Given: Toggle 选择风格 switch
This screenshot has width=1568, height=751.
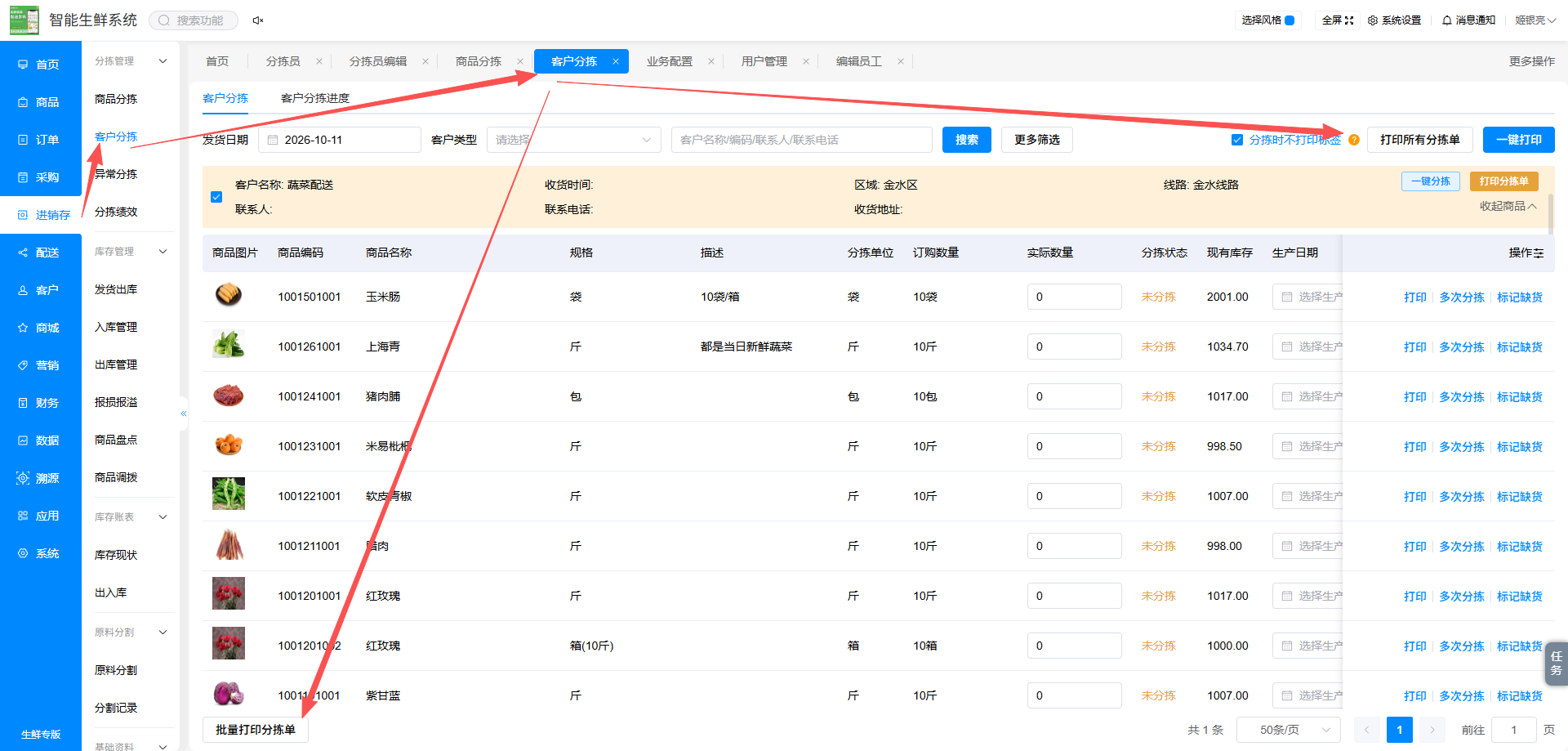Looking at the screenshot, I should pyautogui.click(x=1290, y=20).
